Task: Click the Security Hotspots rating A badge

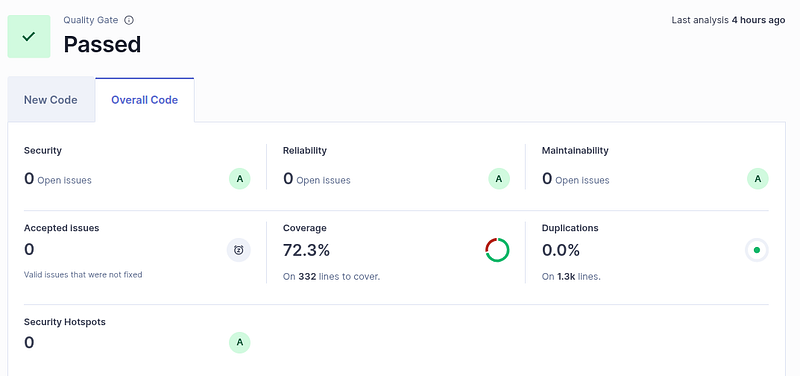Action: click(240, 343)
